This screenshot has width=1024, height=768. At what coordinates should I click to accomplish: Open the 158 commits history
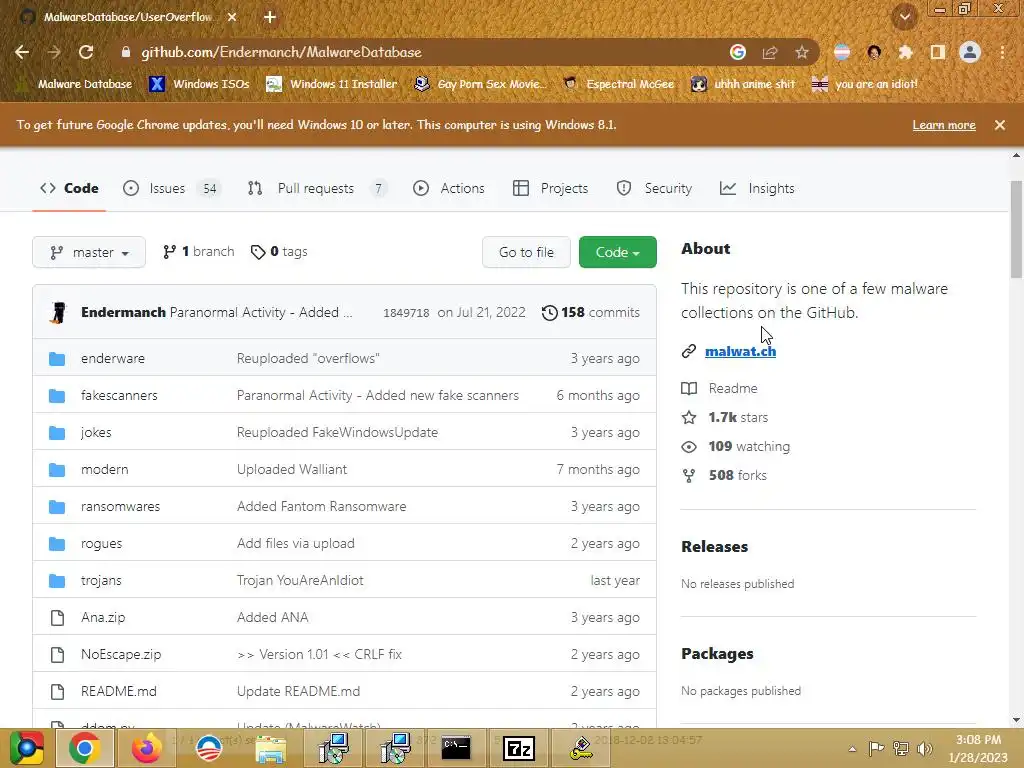point(590,312)
